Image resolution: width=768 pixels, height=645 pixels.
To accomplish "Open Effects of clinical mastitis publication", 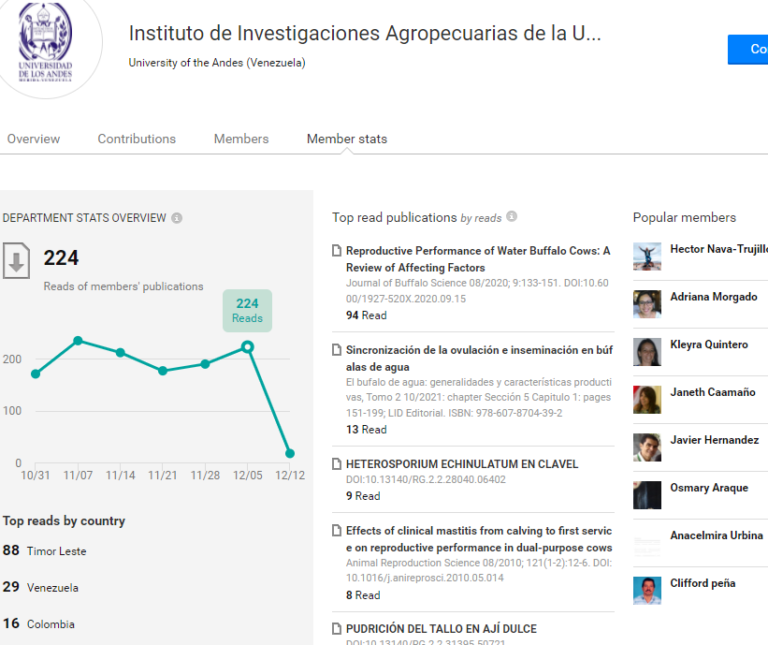I will (x=479, y=539).
